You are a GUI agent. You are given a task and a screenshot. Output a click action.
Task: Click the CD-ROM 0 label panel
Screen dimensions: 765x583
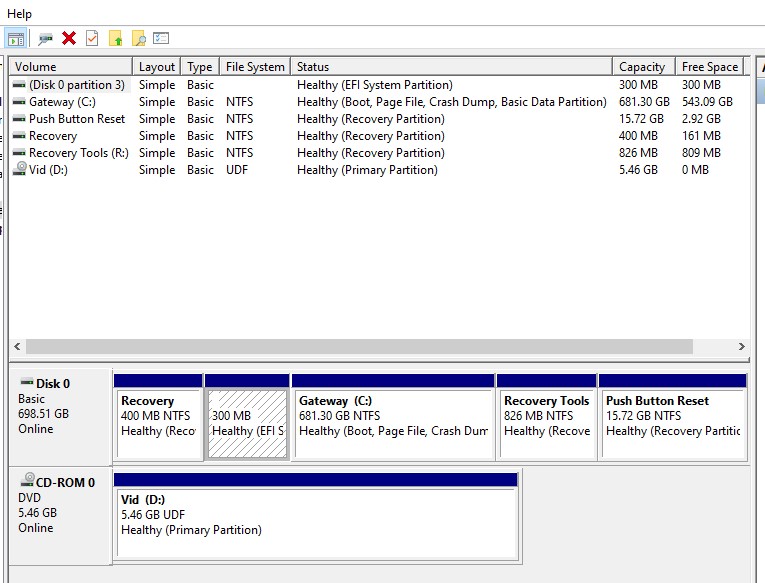tap(61, 516)
